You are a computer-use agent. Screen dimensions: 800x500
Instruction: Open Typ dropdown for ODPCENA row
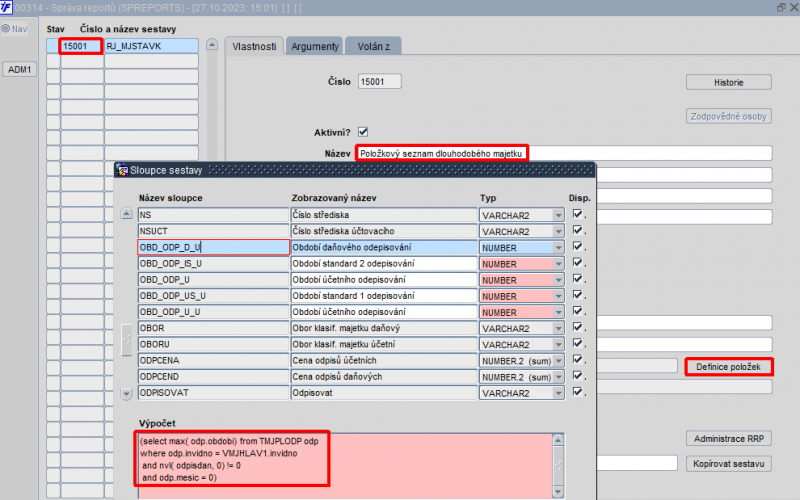(559, 361)
